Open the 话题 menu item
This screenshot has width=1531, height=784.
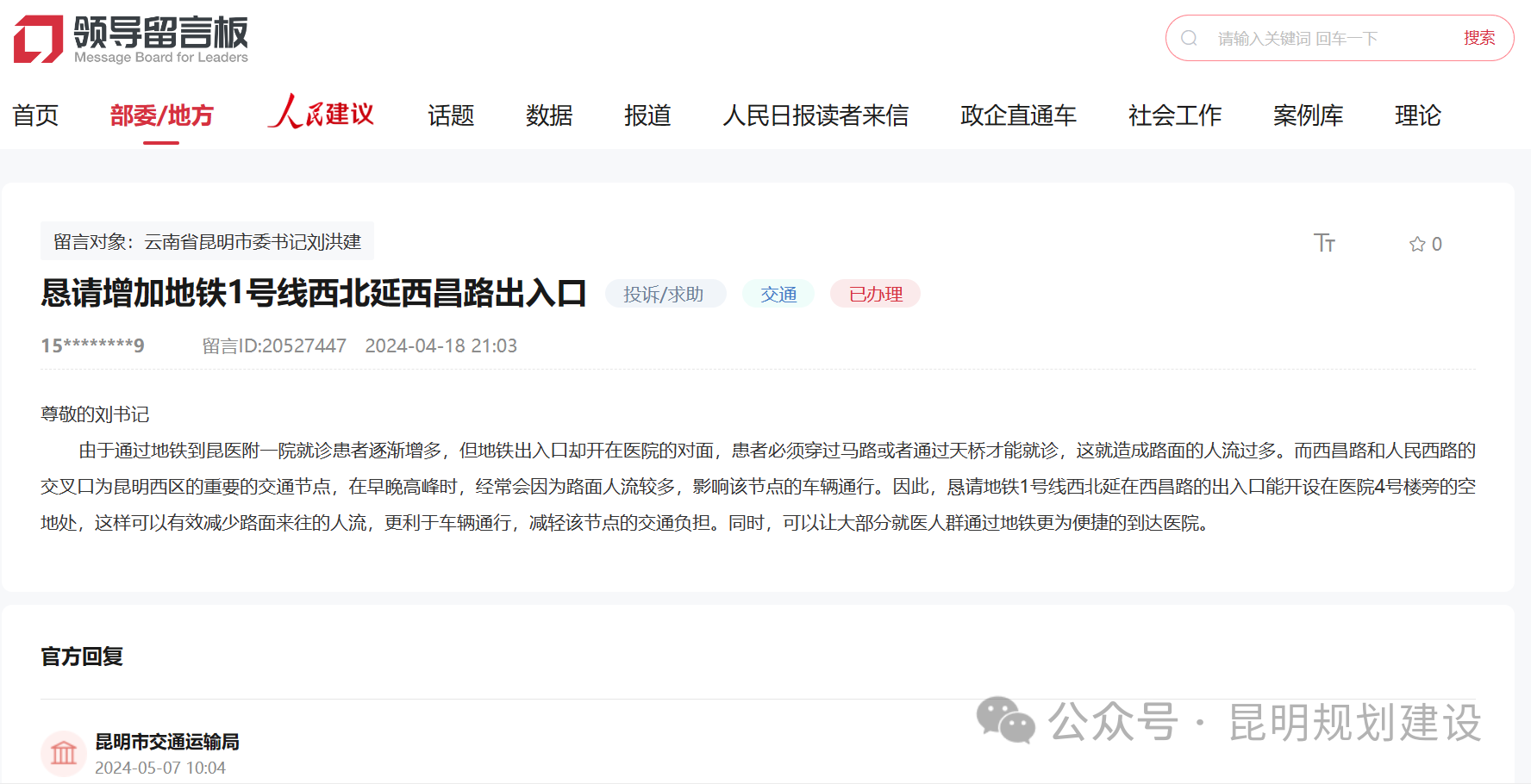coord(451,115)
